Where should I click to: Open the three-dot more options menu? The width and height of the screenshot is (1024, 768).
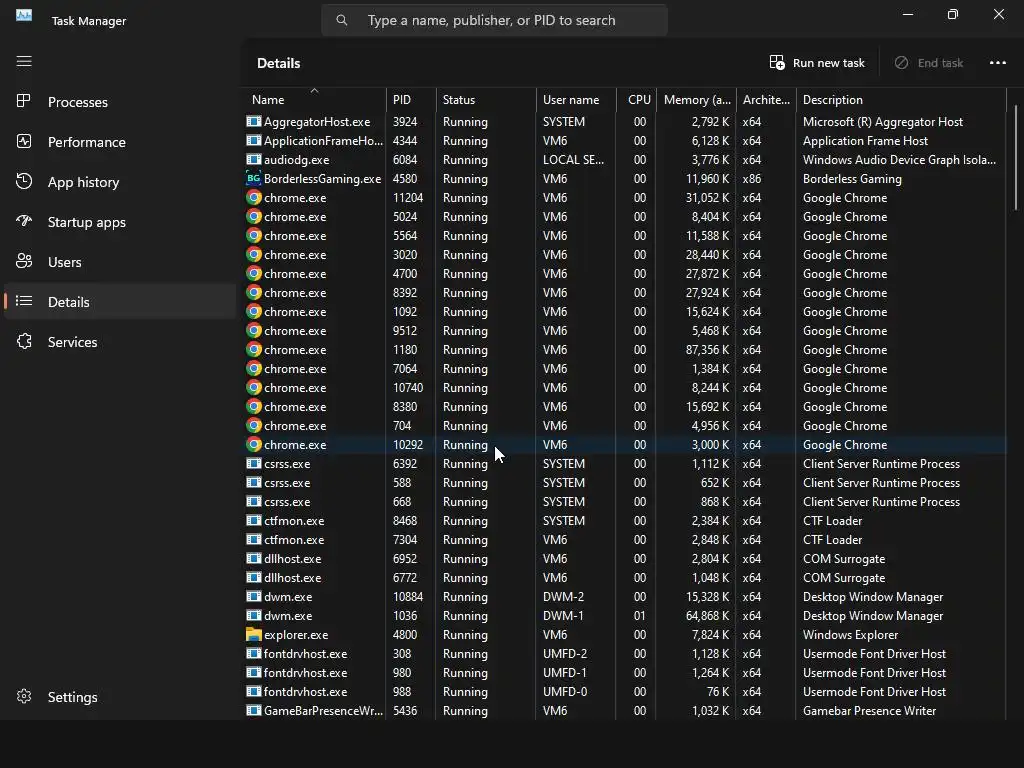pos(997,63)
